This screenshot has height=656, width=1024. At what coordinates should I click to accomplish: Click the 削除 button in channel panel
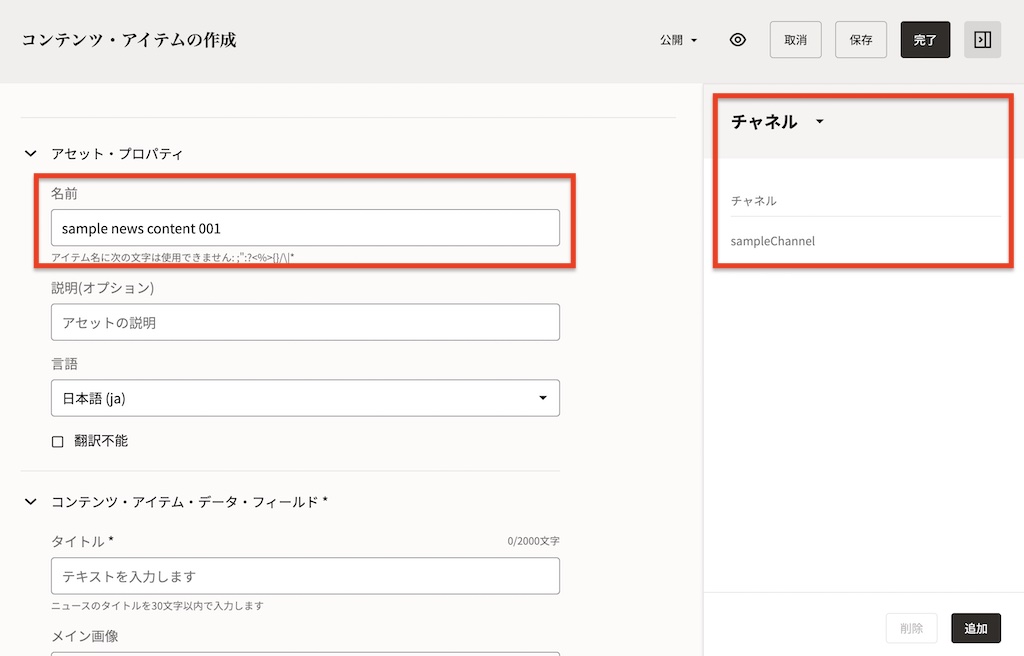911,628
